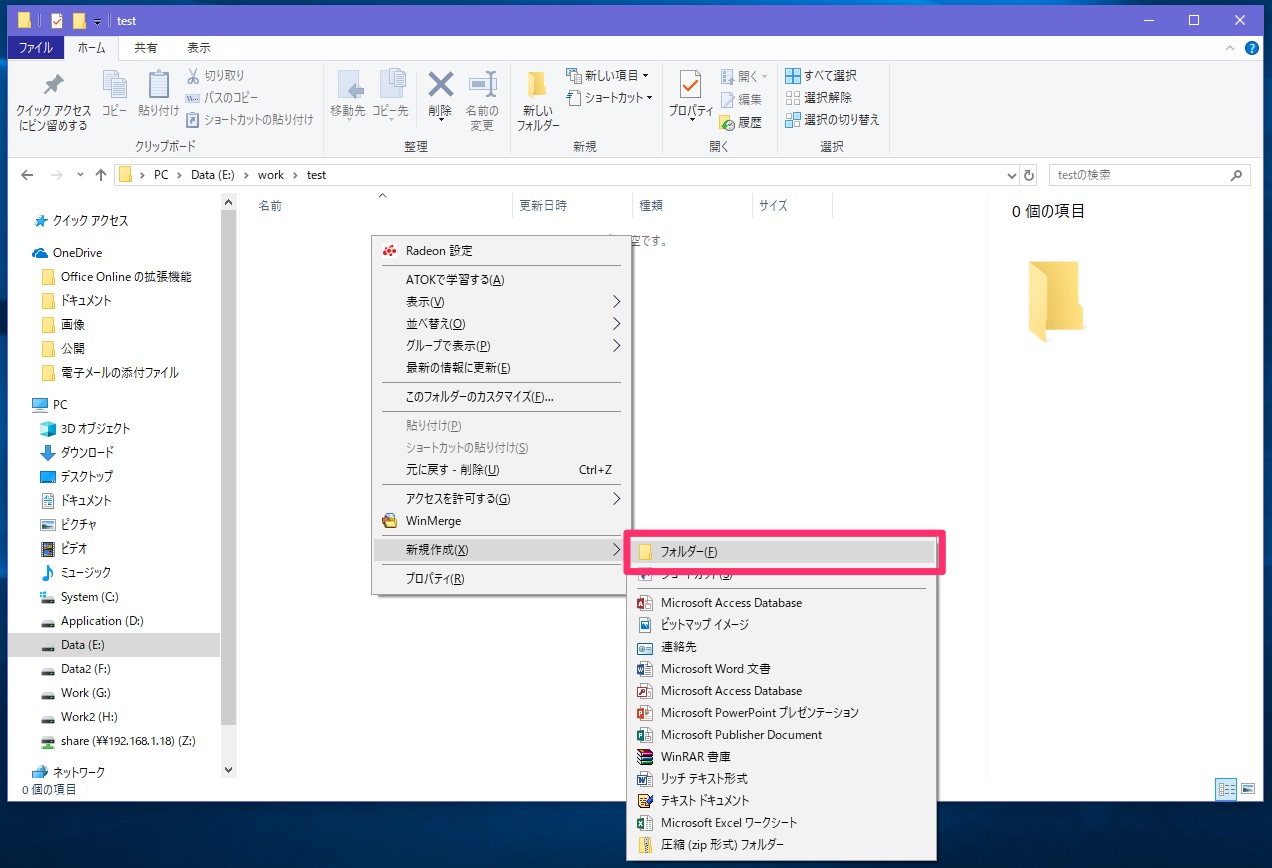Select Bitmap image (ビットマップ イメージ) entry
The image size is (1272, 868).
pyautogui.click(x=782, y=624)
